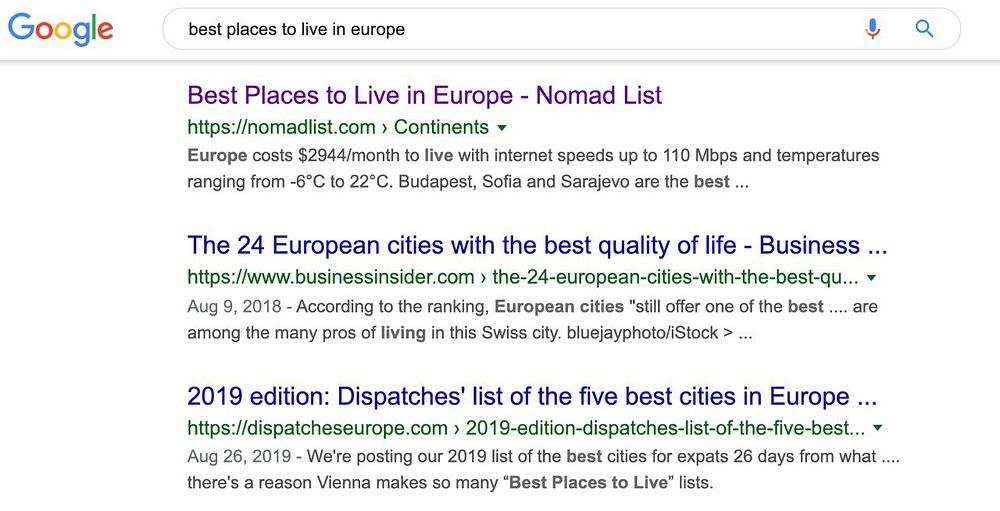Click the blue magnifying glass search icon
1000x511 pixels.
tap(924, 29)
